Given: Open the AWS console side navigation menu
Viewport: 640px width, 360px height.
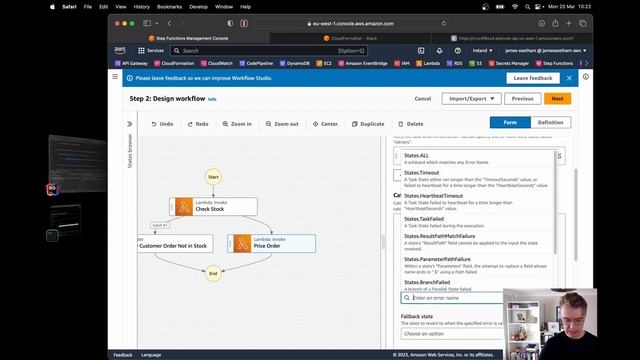Looking at the screenshot, I should [115, 77].
